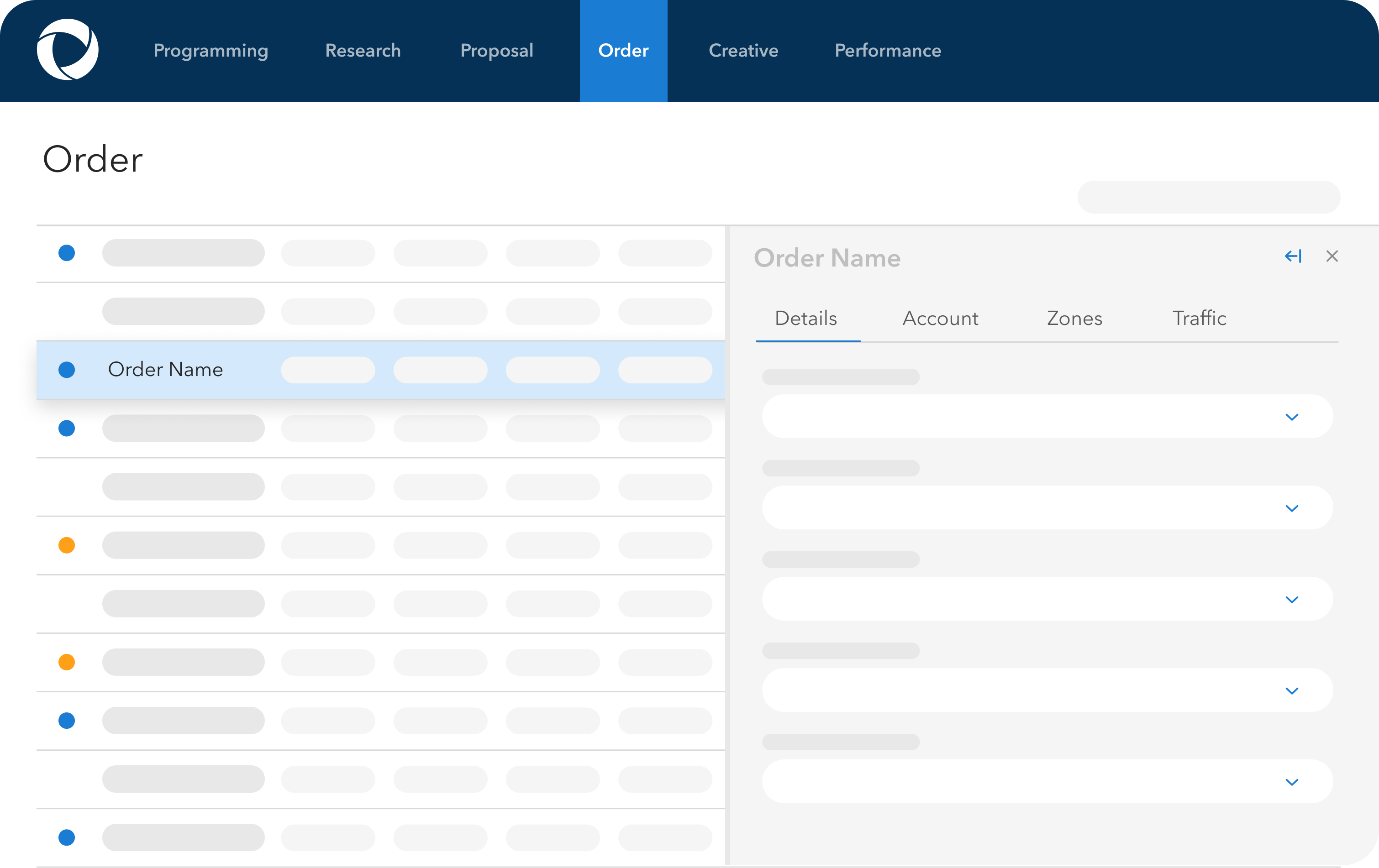The height and width of the screenshot is (868, 1379).
Task: Expand the bottom dropdown in the side panel
Action: click(x=1292, y=782)
